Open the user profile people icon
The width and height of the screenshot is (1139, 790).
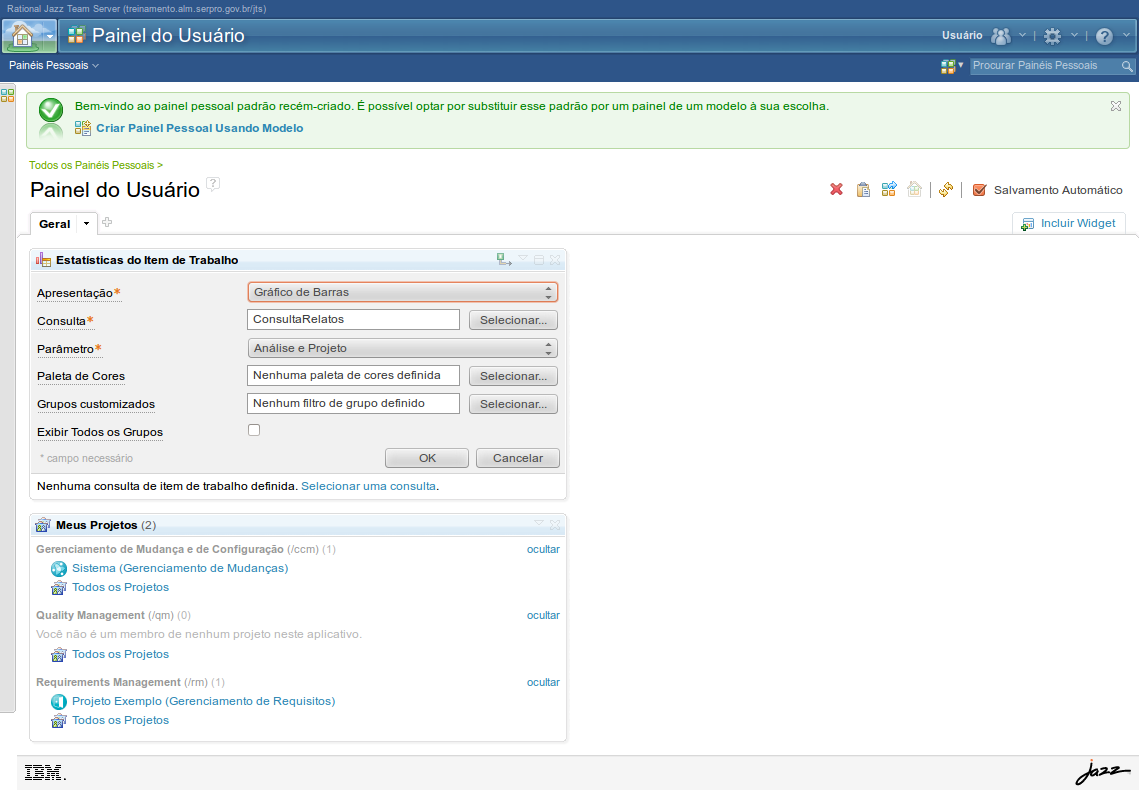pyautogui.click(x=1001, y=36)
